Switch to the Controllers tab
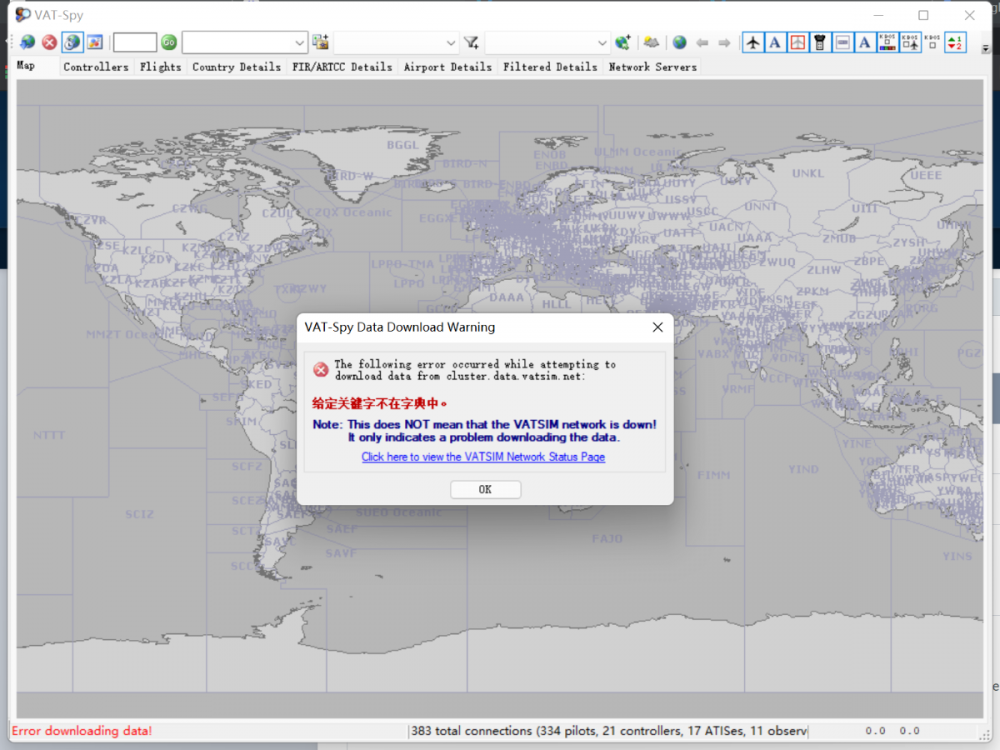 click(96, 67)
